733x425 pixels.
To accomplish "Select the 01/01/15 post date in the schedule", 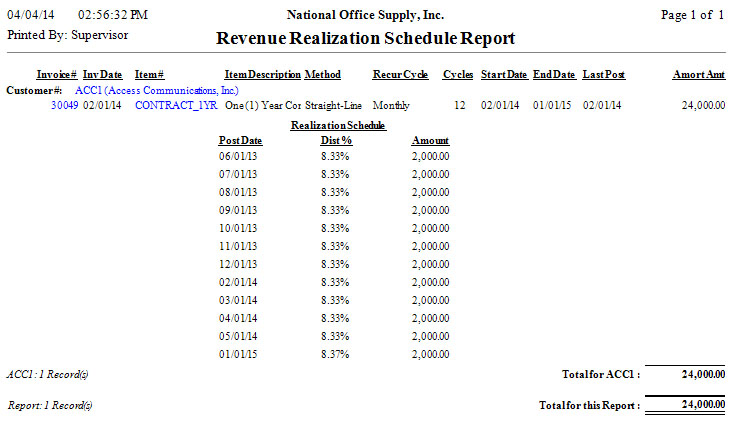I will tap(238, 354).
